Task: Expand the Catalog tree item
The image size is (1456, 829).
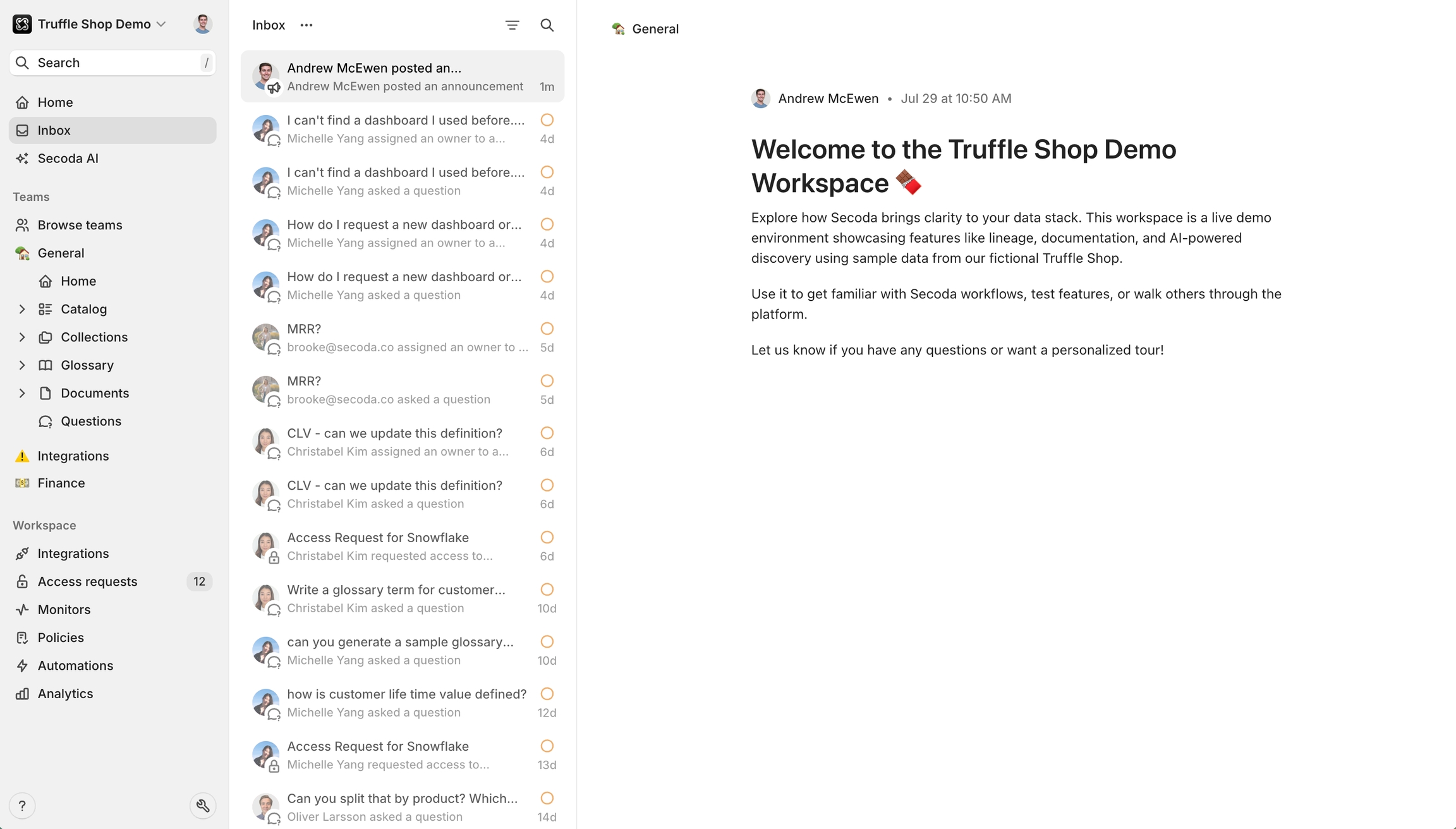Action: (x=22, y=309)
